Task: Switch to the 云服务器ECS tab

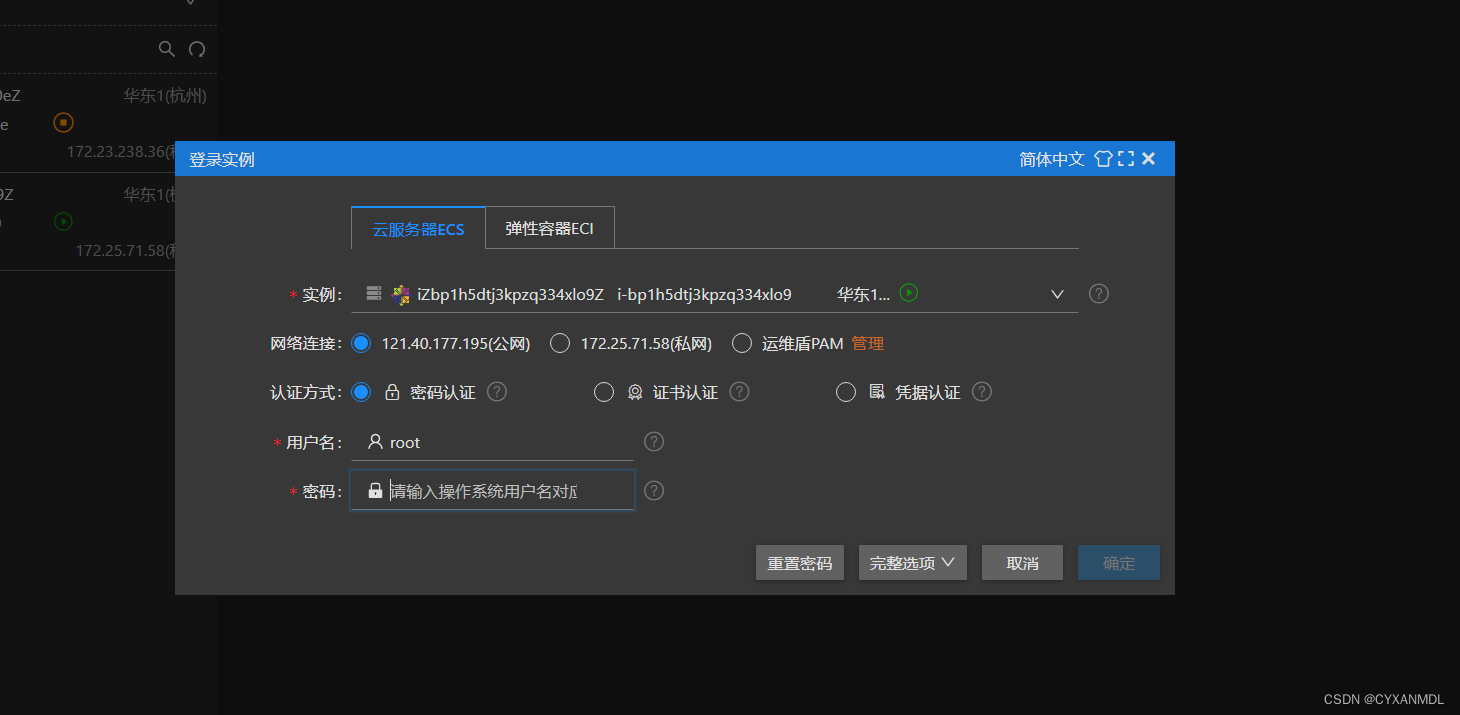Action: point(418,228)
